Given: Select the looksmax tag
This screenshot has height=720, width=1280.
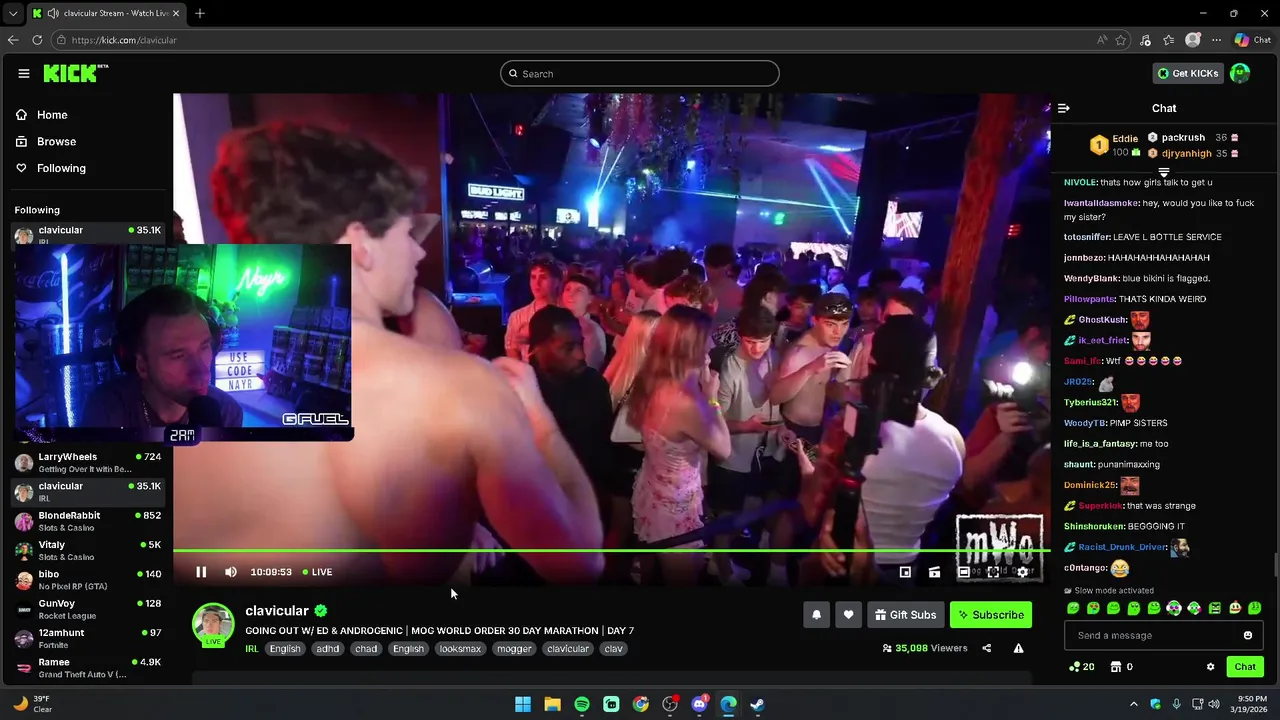Looking at the screenshot, I should tap(460, 649).
